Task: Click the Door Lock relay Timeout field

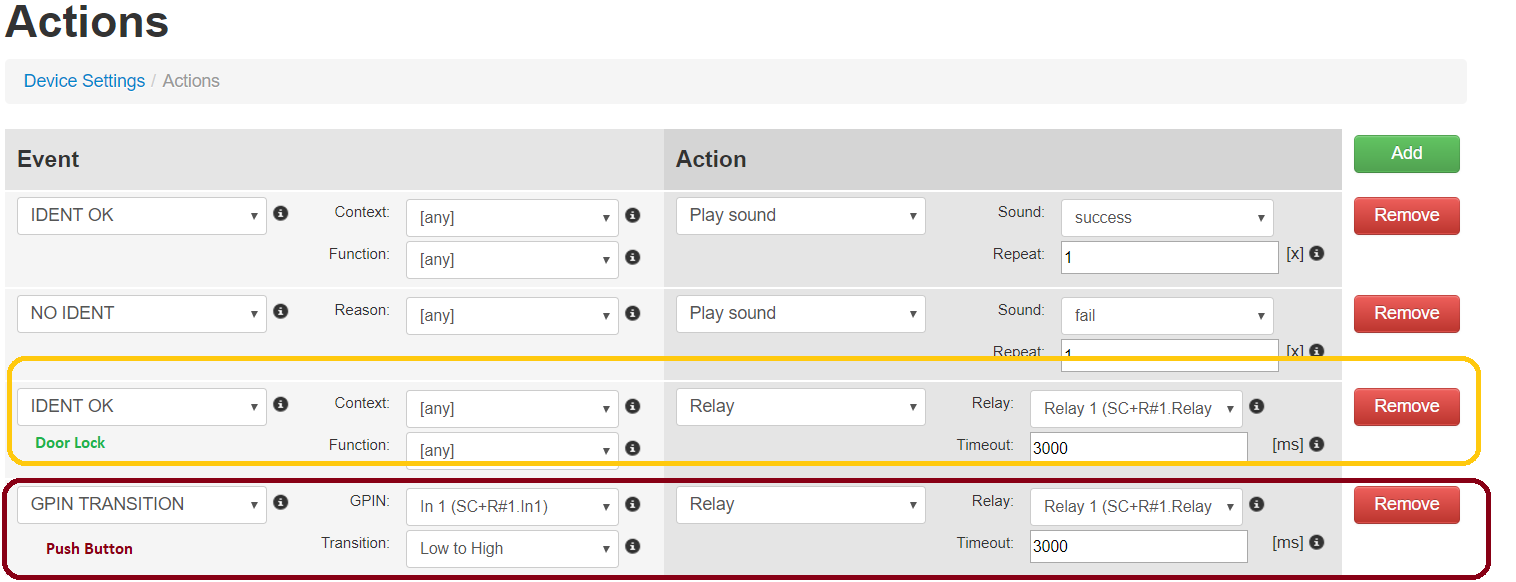Action: [x=1138, y=448]
